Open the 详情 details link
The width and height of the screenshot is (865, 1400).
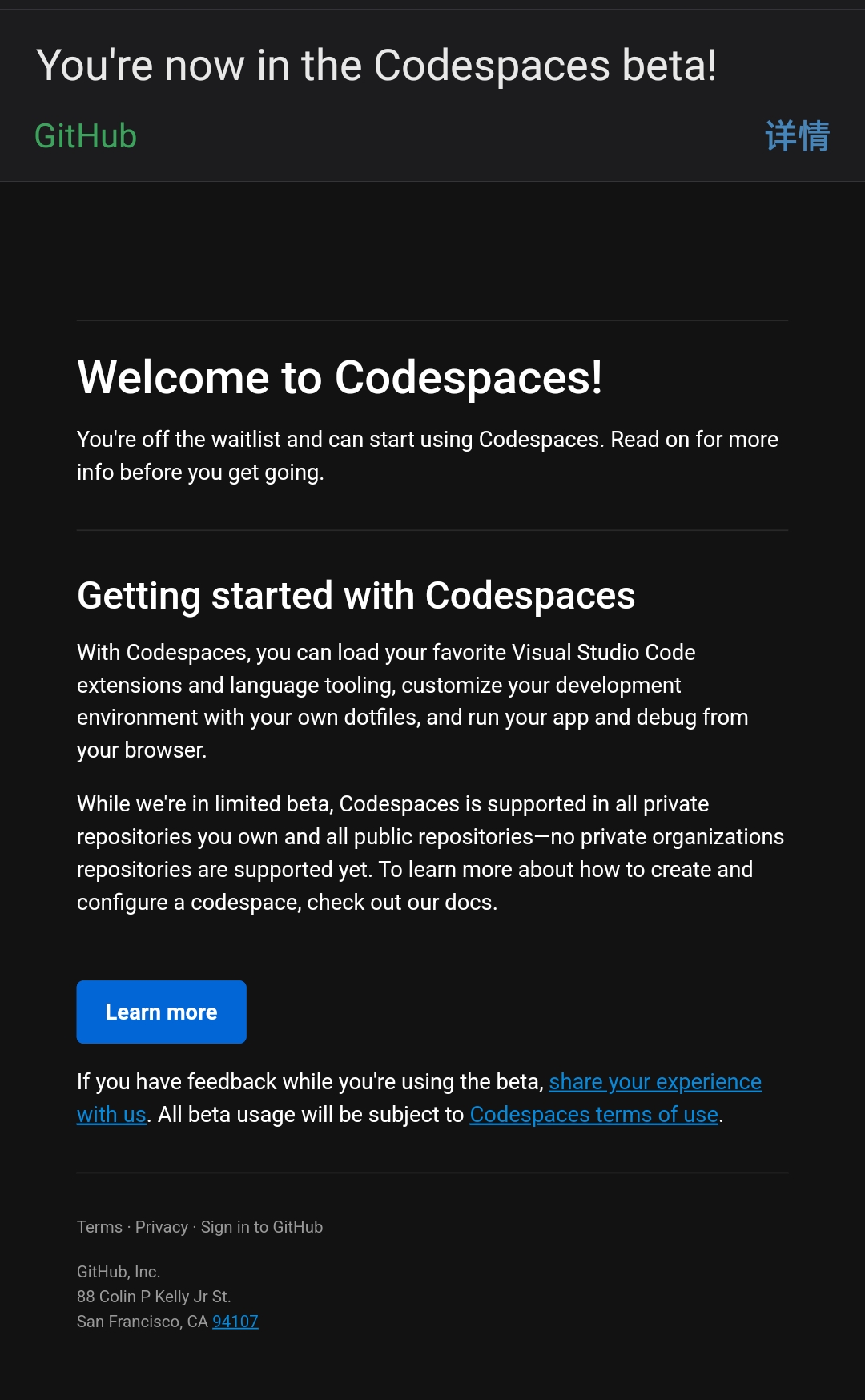tap(796, 136)
